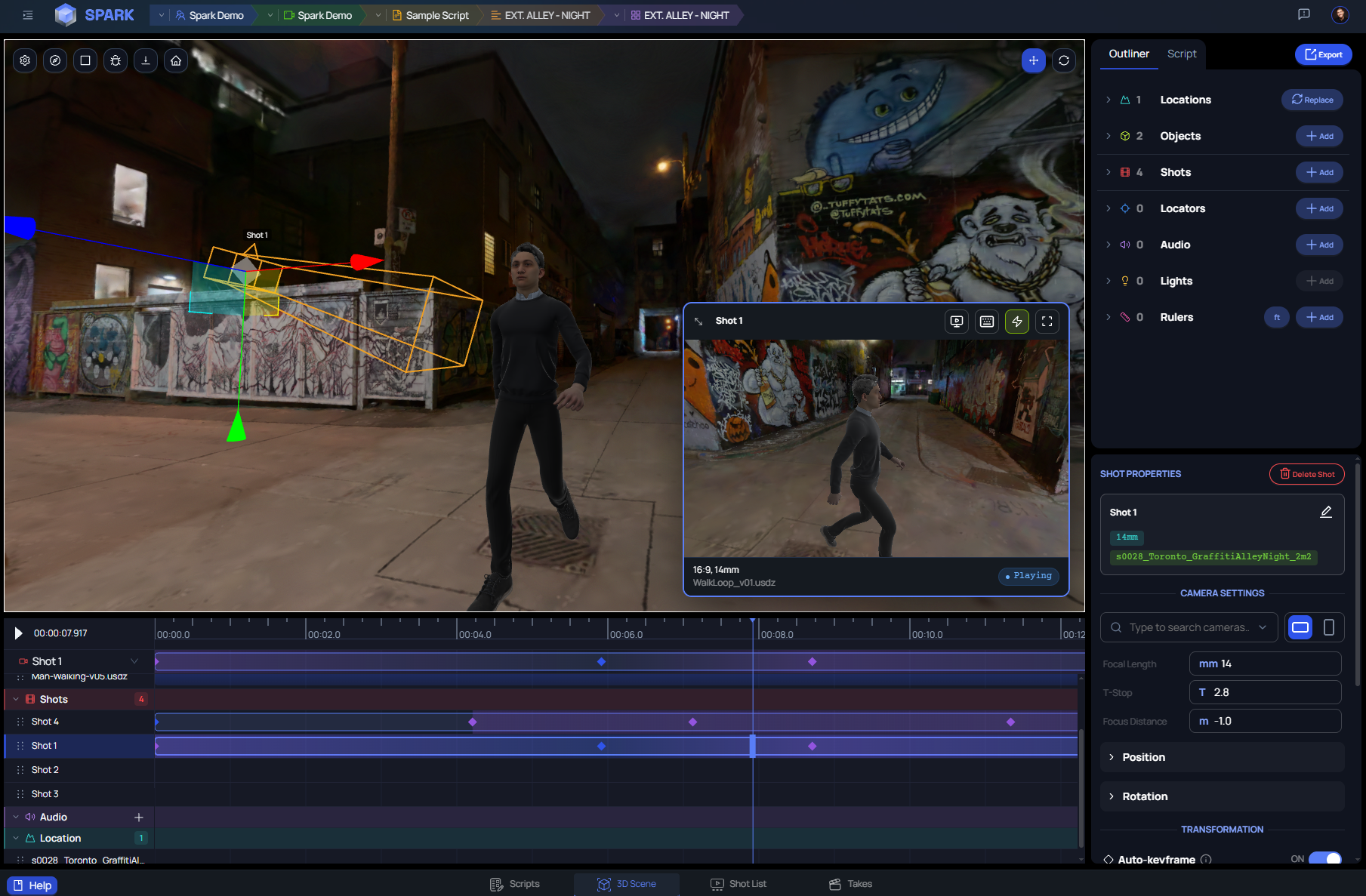The width and height of the screenshot is (1366, 896).
Task: Click the monitor playback icon in Shot 1 preview
Action: point(957,322)
